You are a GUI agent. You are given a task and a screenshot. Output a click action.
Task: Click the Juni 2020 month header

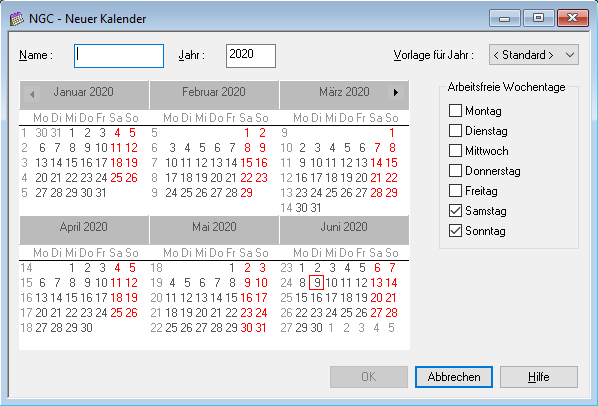click(344, 227)
